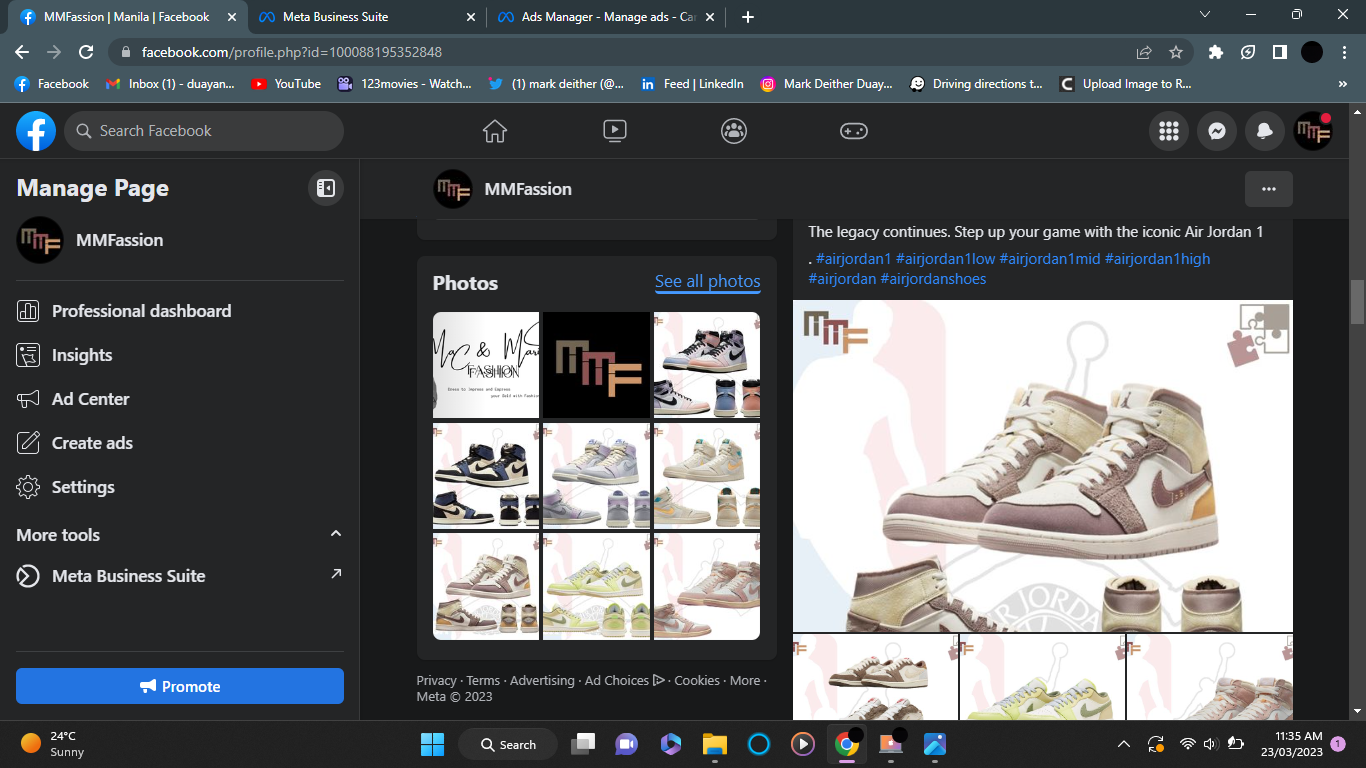Viewport: 1366px width, 768px height.
Task: Click the #airjordan1high hashtag
Action: click(x=1157, y=259)
